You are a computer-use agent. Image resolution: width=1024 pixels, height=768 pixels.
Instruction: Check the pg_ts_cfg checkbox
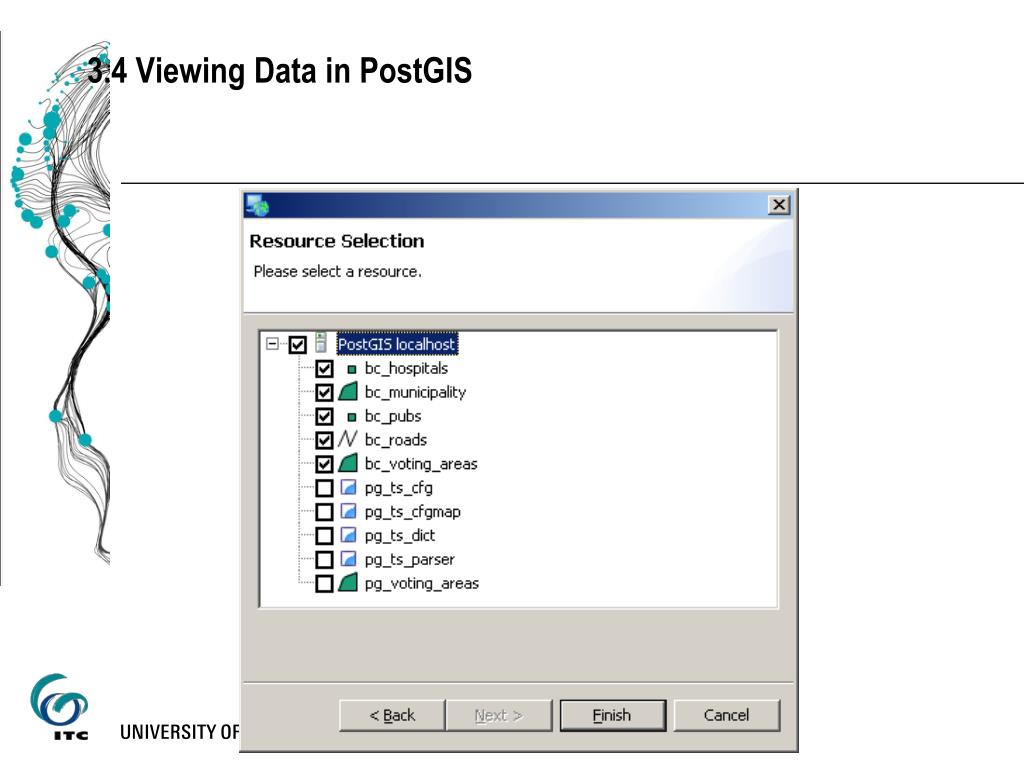[325, 488]
